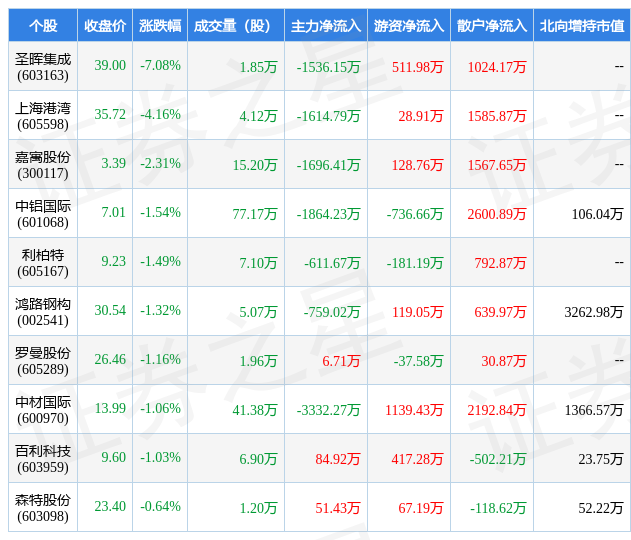Click the -4.16% change value
The height and width of the screenshot is (540, 631).
click(160, 114)
